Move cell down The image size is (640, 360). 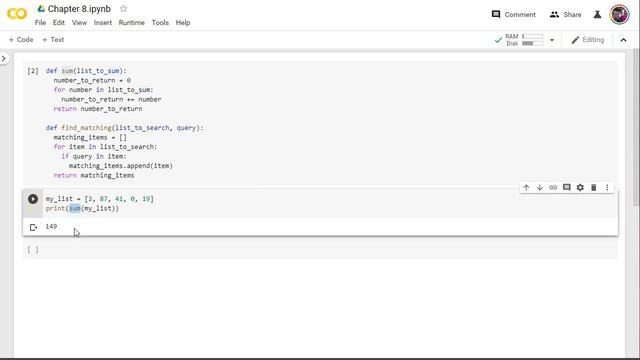click(x=540, y=187)
